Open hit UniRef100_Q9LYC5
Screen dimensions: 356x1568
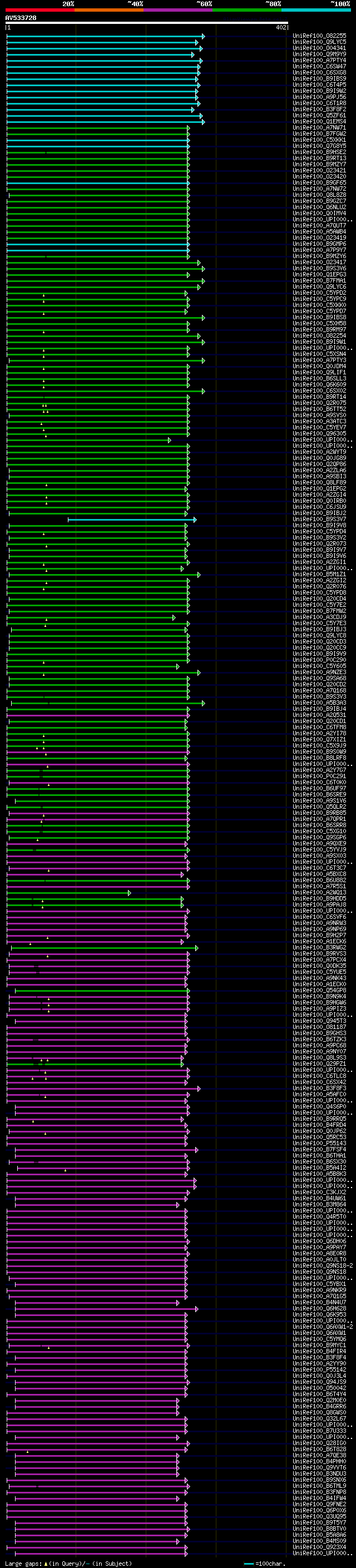click(x=319, y=42)
